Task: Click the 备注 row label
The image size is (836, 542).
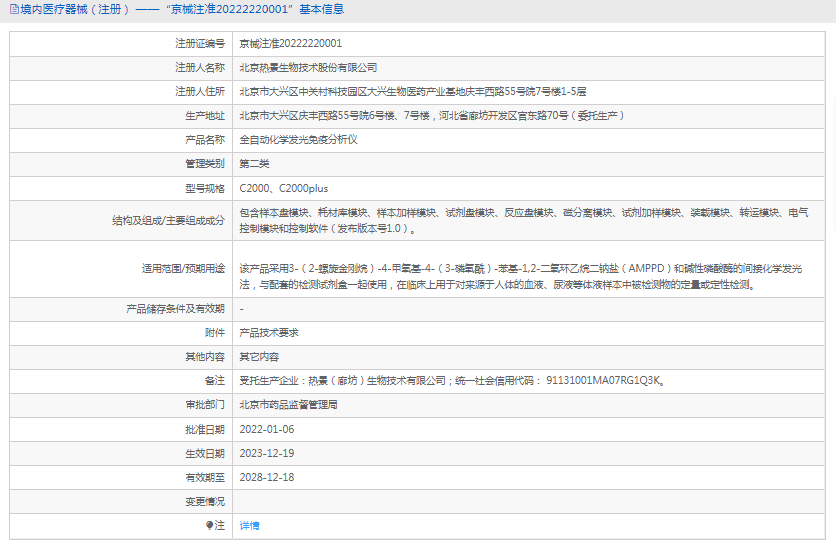Action: point(215,381)
